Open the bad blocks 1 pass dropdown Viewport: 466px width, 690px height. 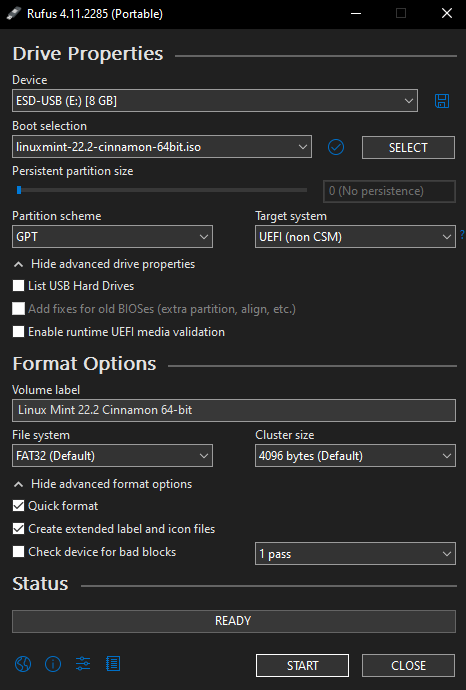[355, 554]
